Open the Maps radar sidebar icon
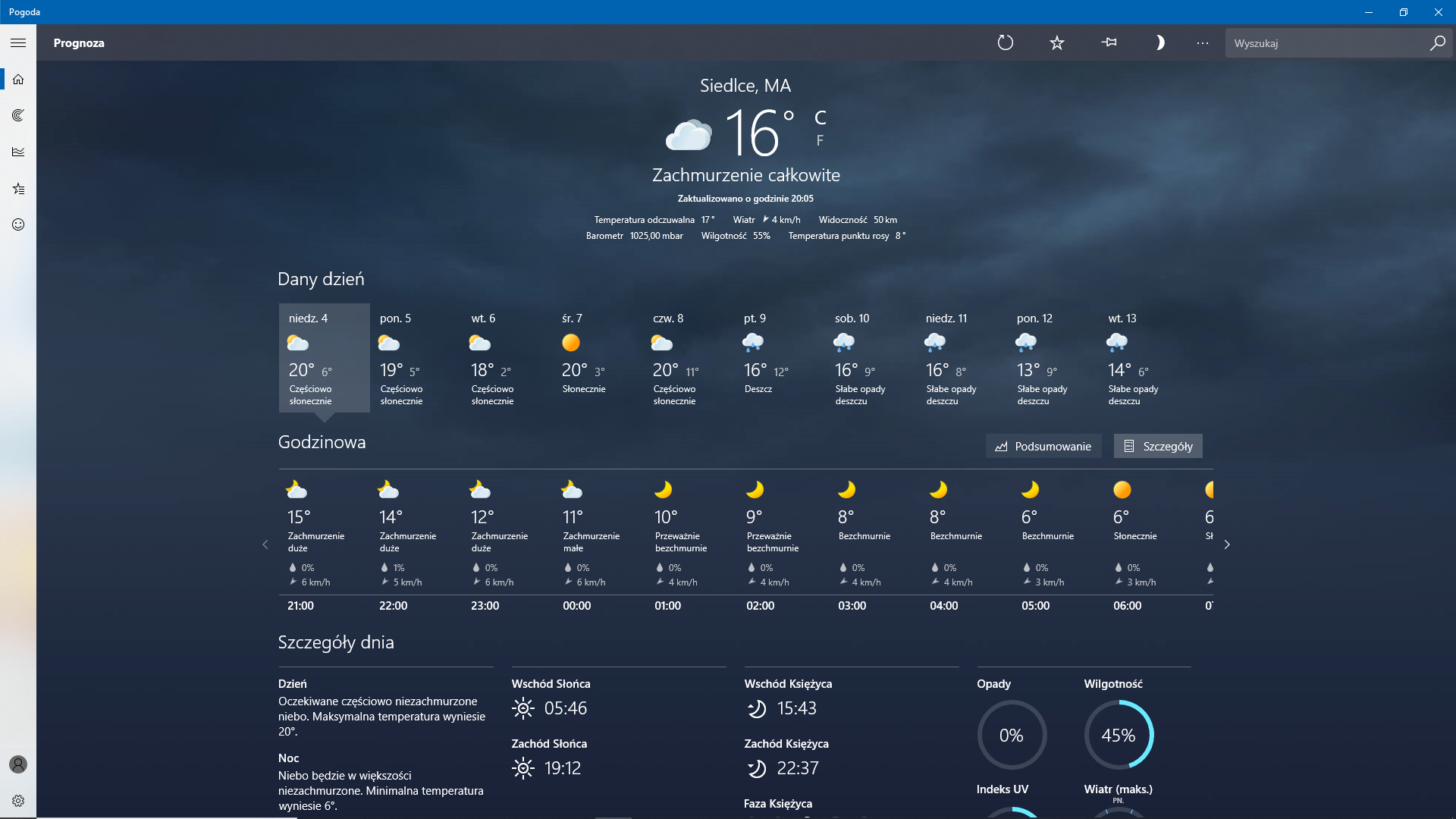The width and height of the screenshot is (1456, 819). pyautogui.click(x=18, y=115)
